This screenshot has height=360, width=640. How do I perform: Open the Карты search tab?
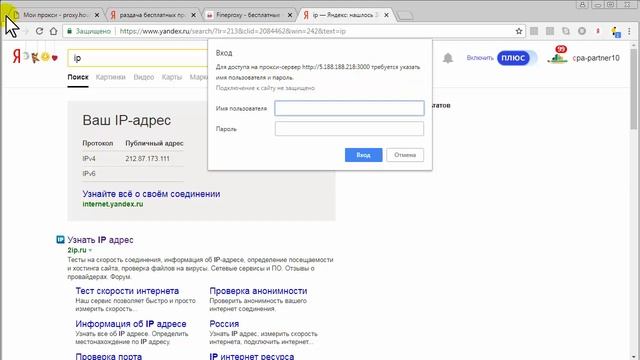click(x=172, y=77)
